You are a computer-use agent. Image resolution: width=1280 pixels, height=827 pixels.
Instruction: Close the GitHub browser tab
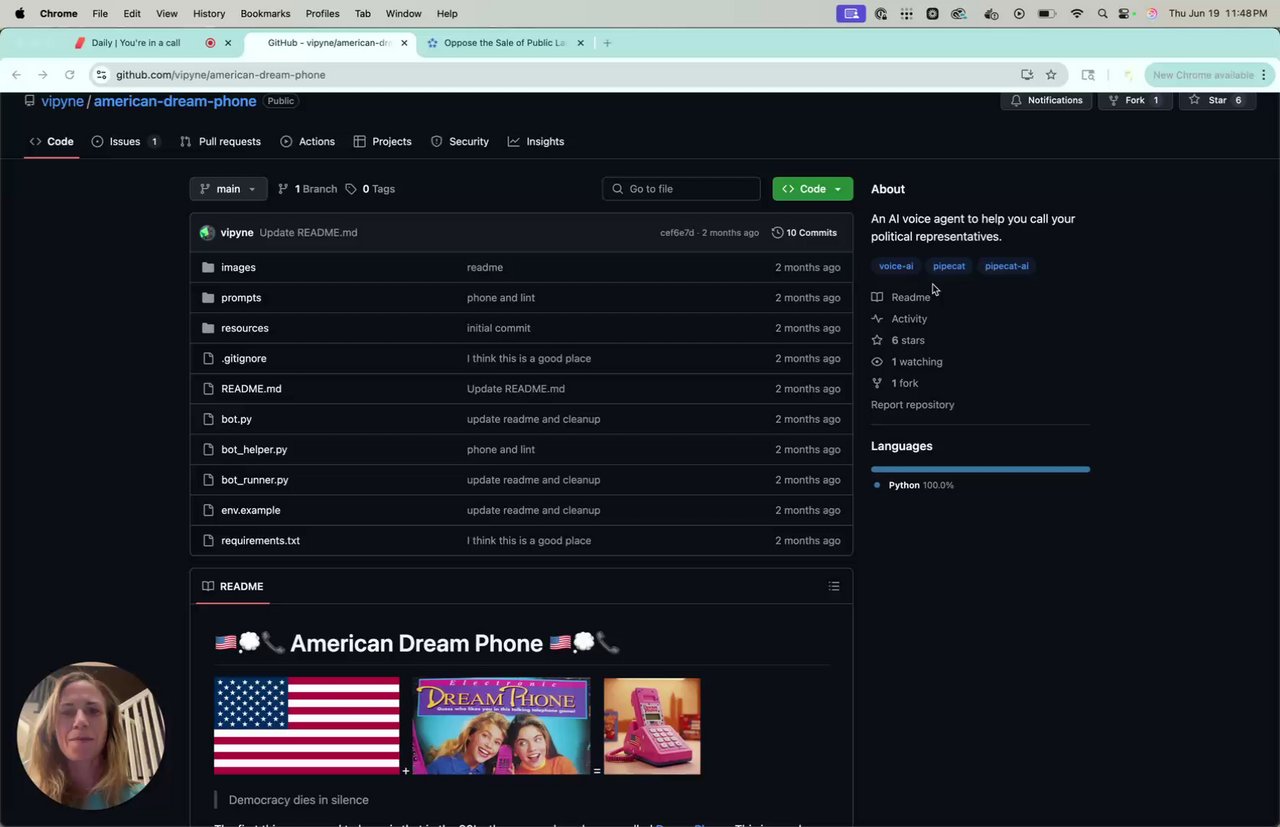point(404,43)
